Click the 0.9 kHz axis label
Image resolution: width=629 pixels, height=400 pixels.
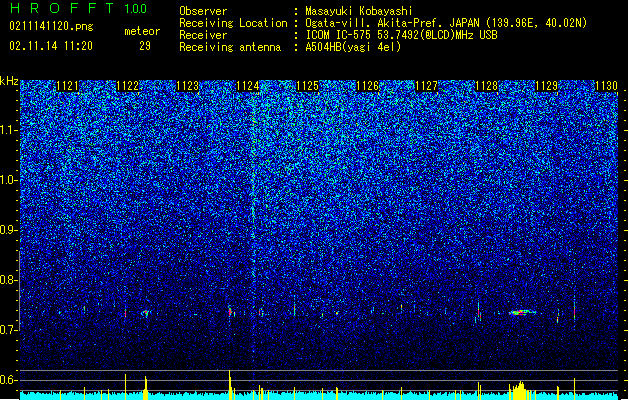coord(9,230)
